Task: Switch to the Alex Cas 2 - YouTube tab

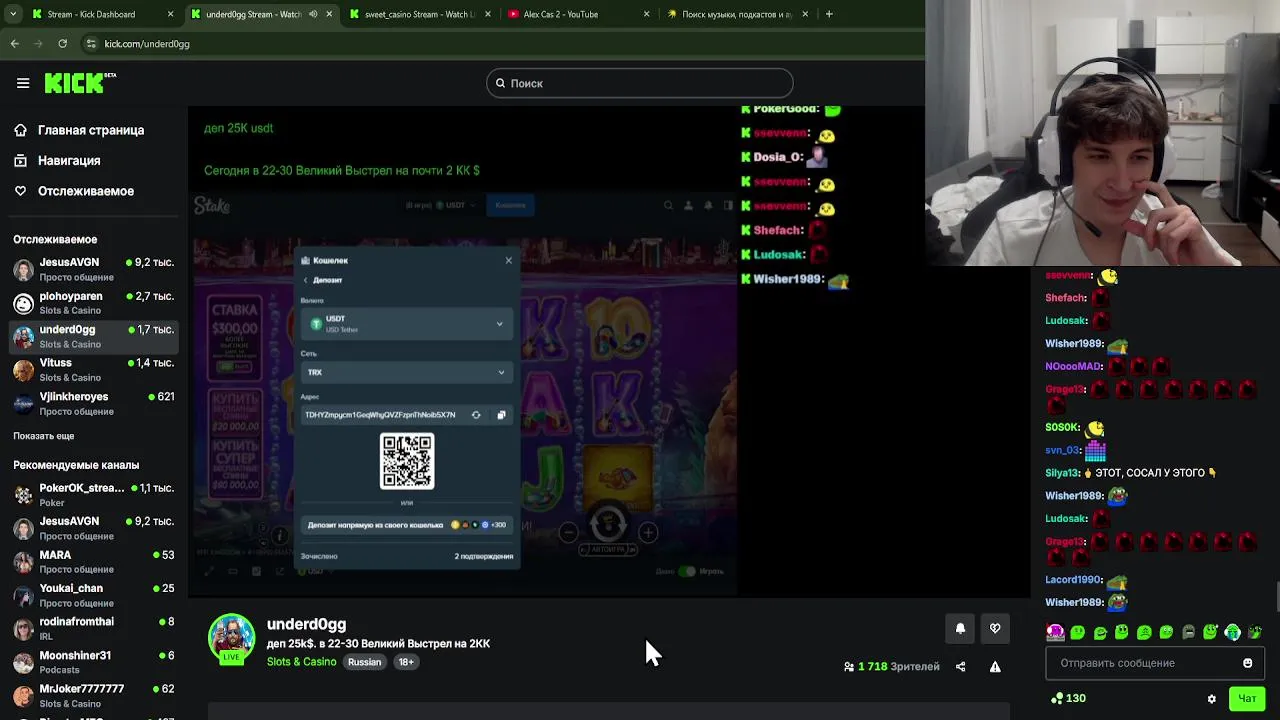Action: click(x=578, y=14)
